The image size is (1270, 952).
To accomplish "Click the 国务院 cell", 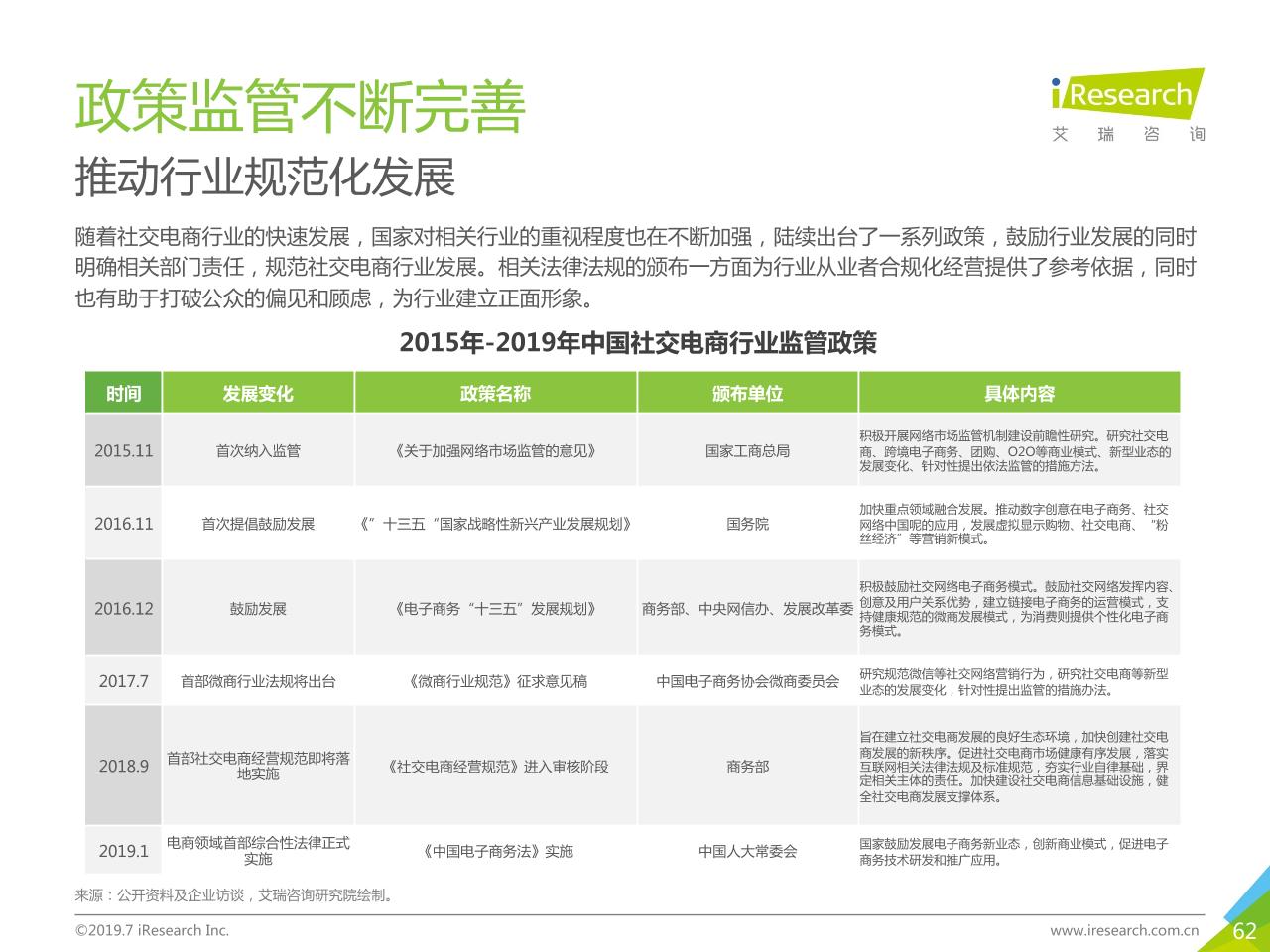I will pyautogui.click(x=747, y=523).
